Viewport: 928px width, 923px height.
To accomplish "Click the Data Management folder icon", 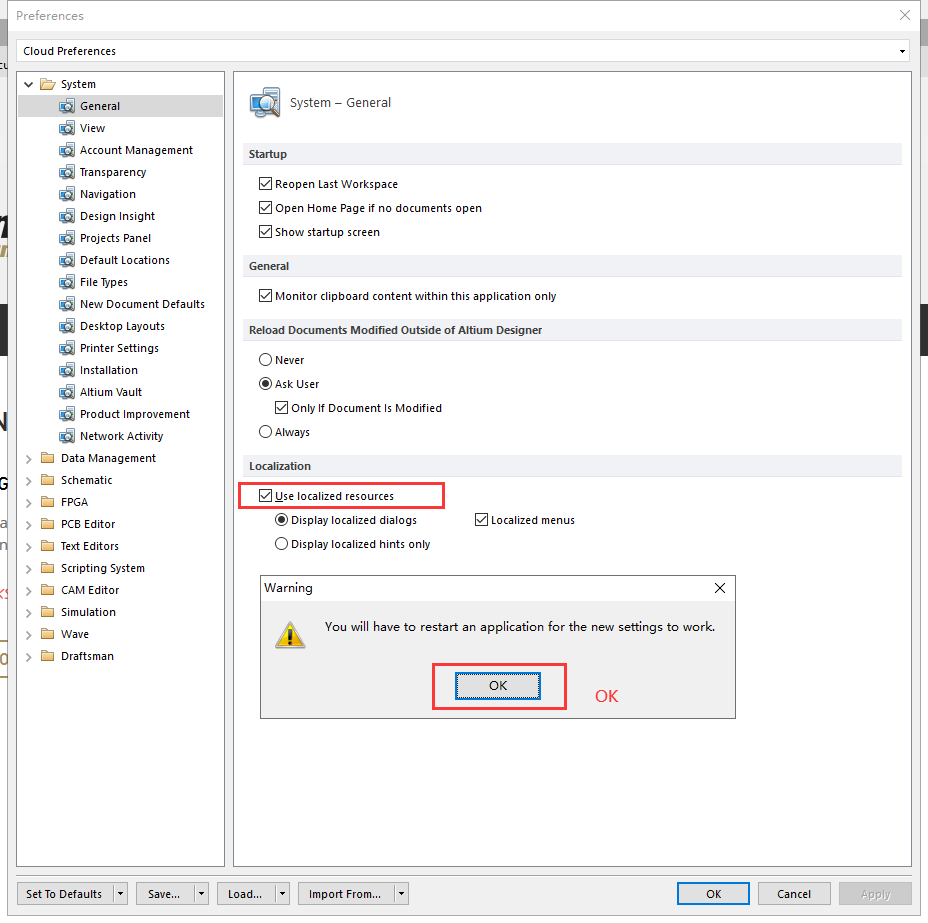I will 47,458.
